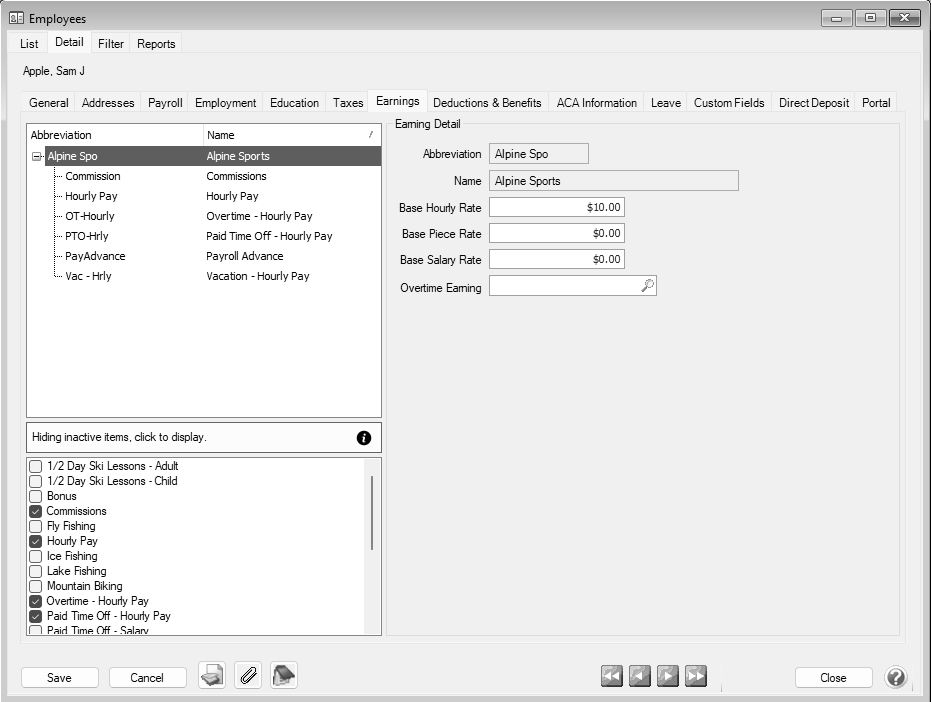Collapse the Alpine Spo tree node
Image resolution: width=931 pixels, height=702 pixels.
[37, 156]
